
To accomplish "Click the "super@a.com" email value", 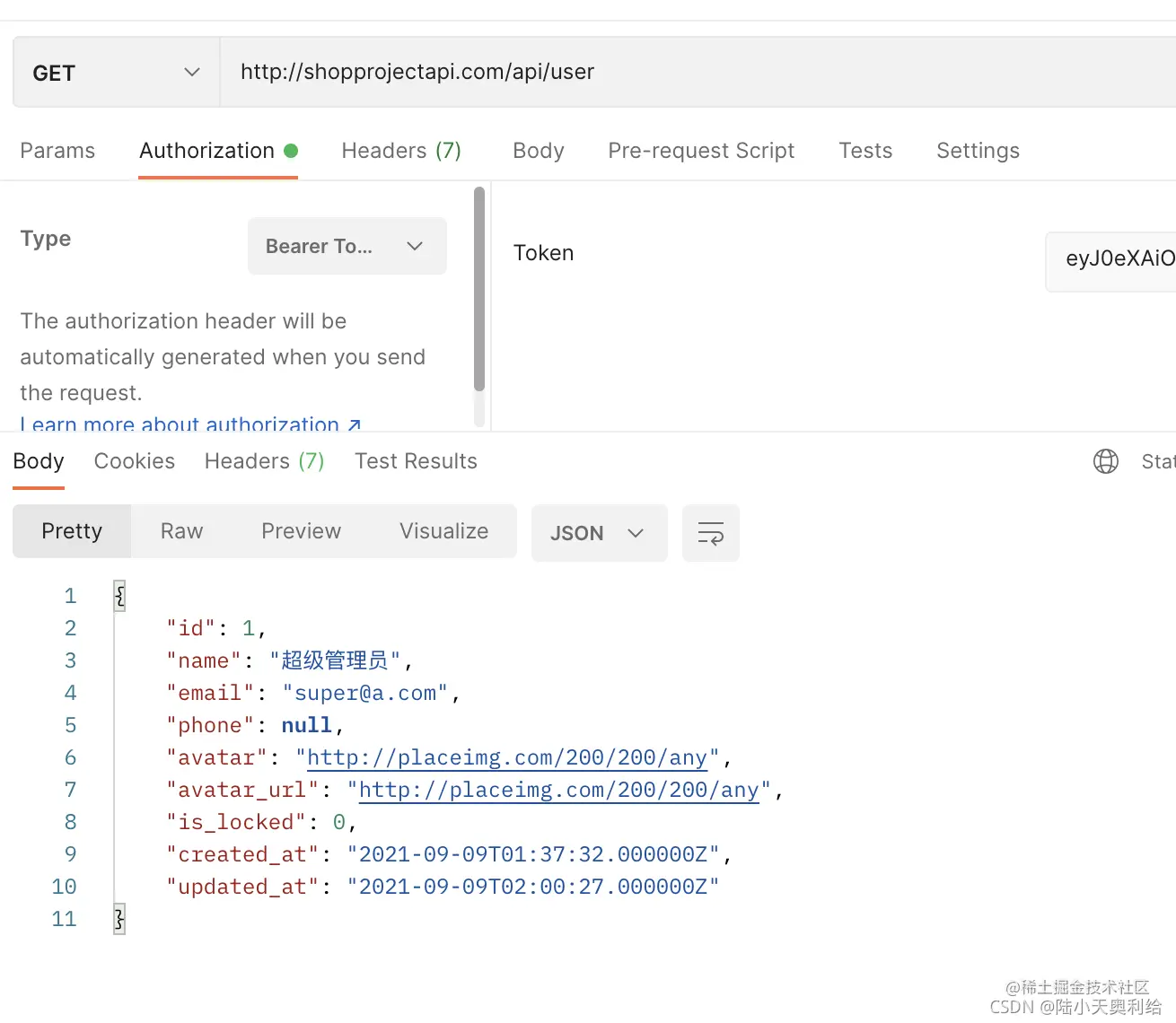I will tap(364, 694).
